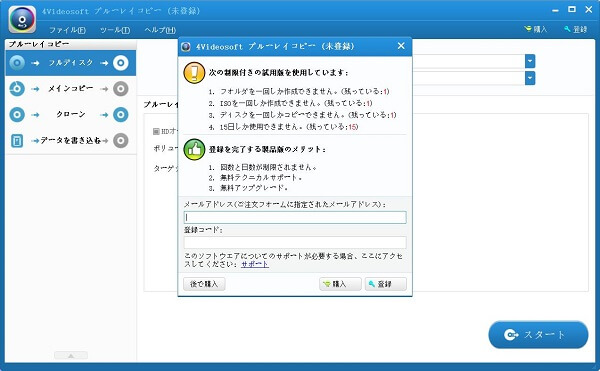
Task: Click the 購入 button in dialog
Action: (340, 284)
